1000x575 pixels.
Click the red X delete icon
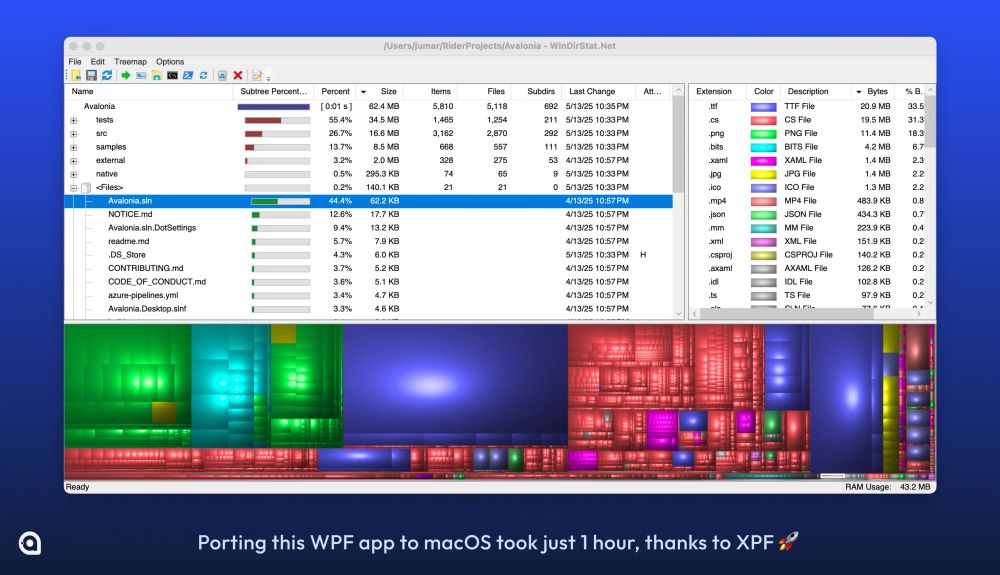pyautogui.click(x=238, y=75)
